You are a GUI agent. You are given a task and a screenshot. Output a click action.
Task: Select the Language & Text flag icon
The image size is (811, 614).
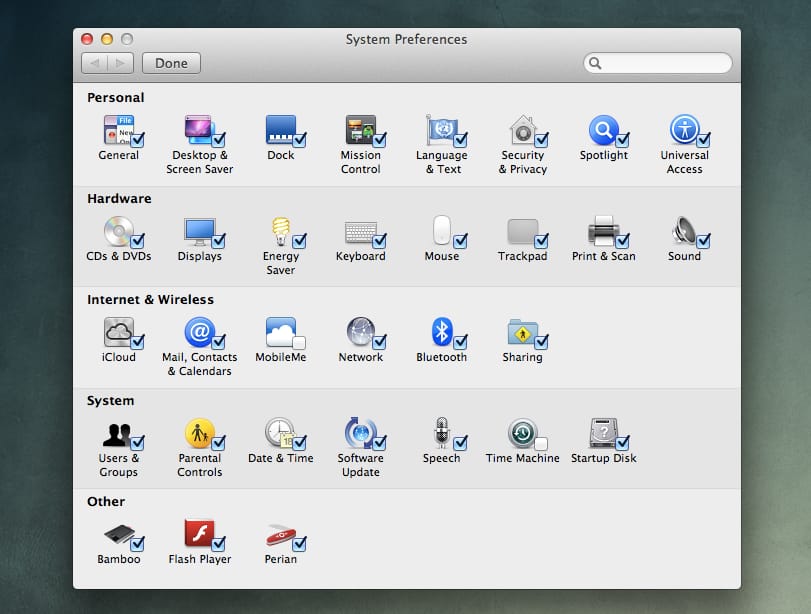441,129
